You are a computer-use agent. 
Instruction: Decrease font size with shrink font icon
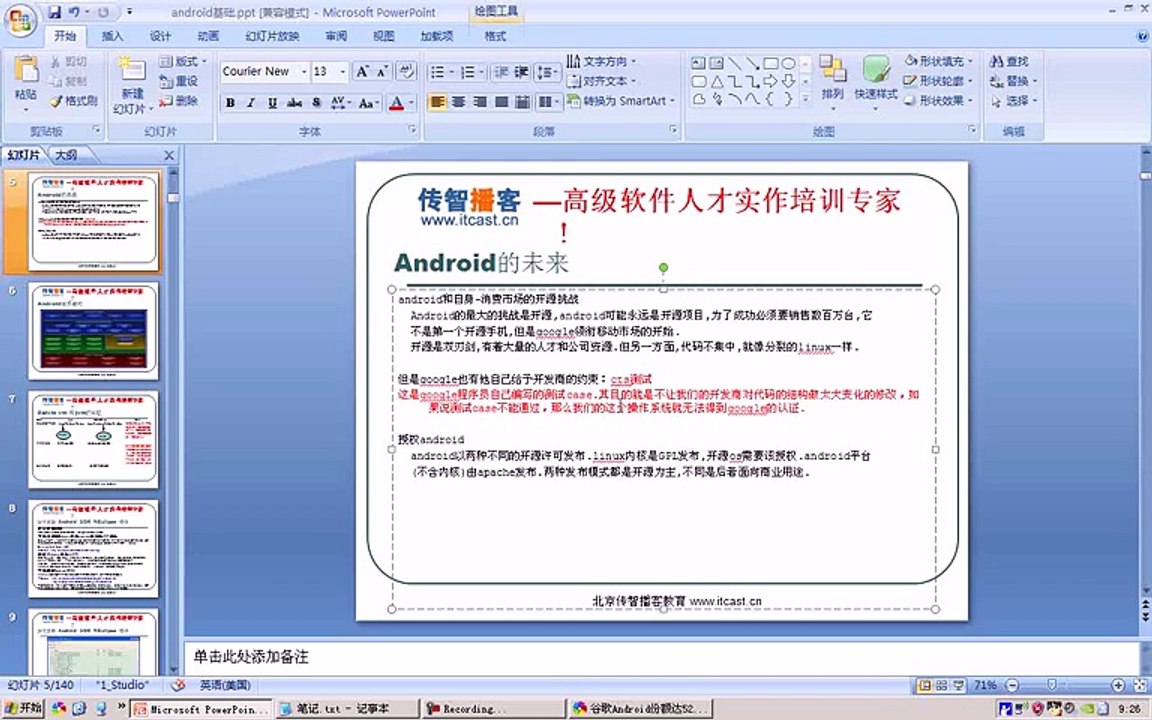(382, 71)
